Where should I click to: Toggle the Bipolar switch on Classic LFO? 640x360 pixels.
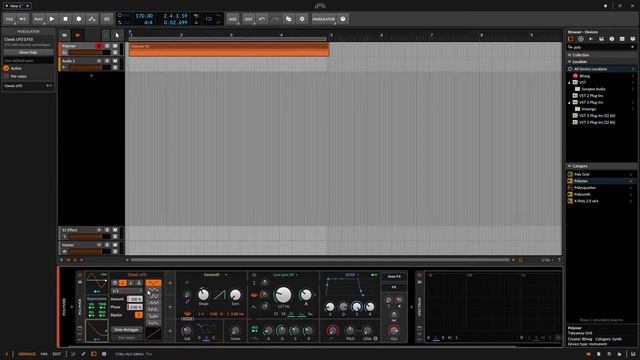[139, 315]
